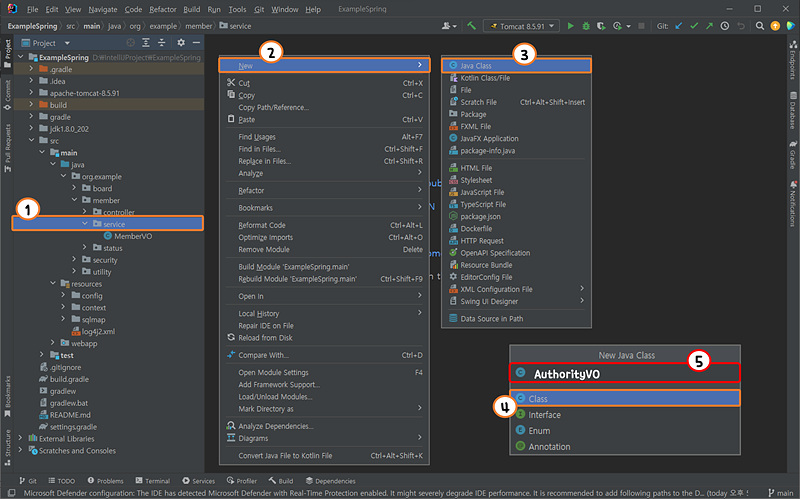The image size is (800, 499).
Task: Open the Navigate menu
Action: click(x=103, y=9)
